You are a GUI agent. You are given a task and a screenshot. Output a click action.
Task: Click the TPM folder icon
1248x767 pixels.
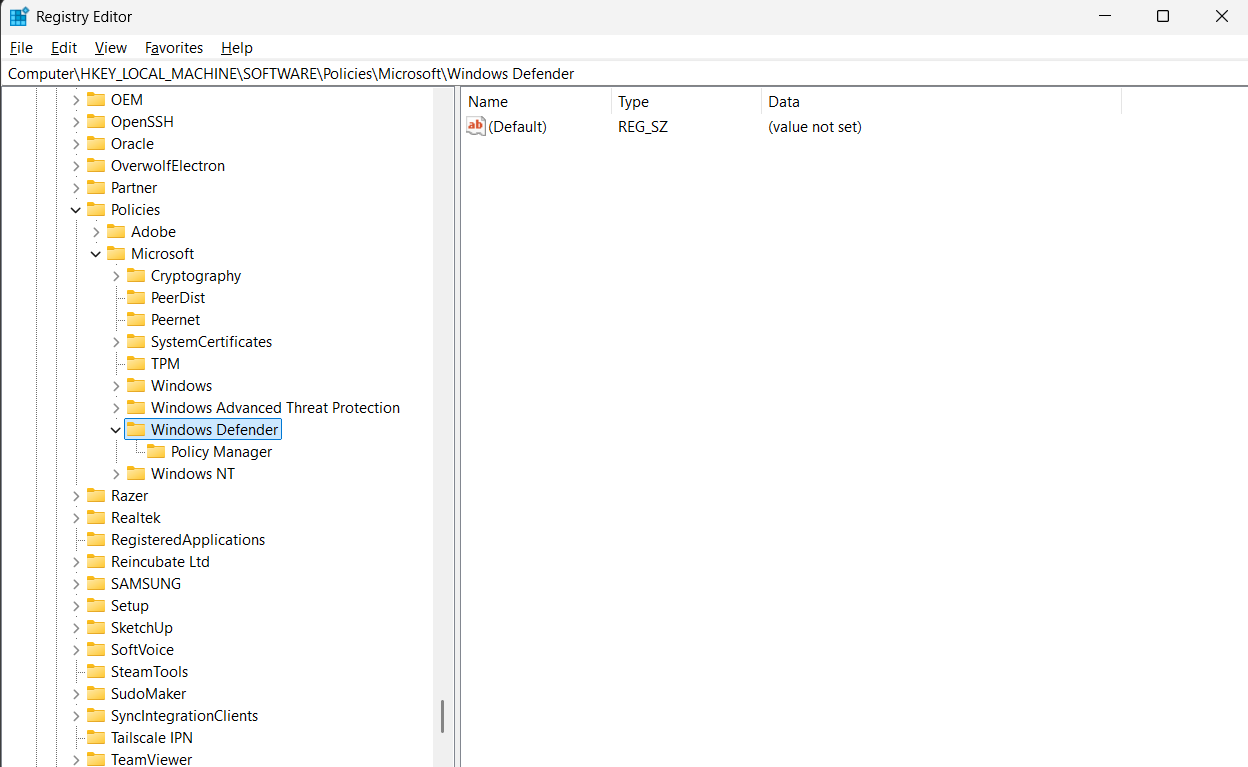tap(136, 364)
